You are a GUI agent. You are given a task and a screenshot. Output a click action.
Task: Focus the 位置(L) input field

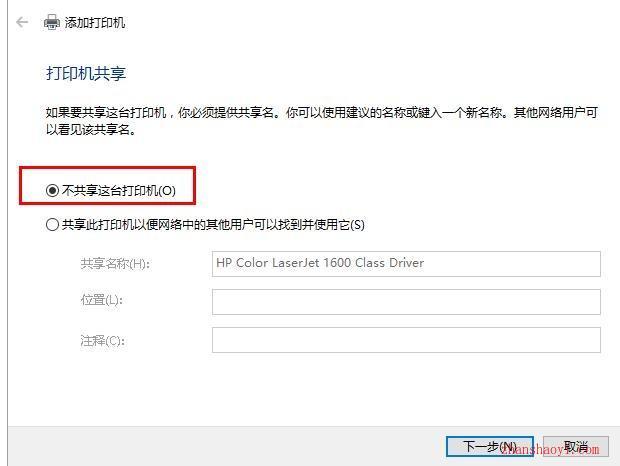(x=406, y=302)
